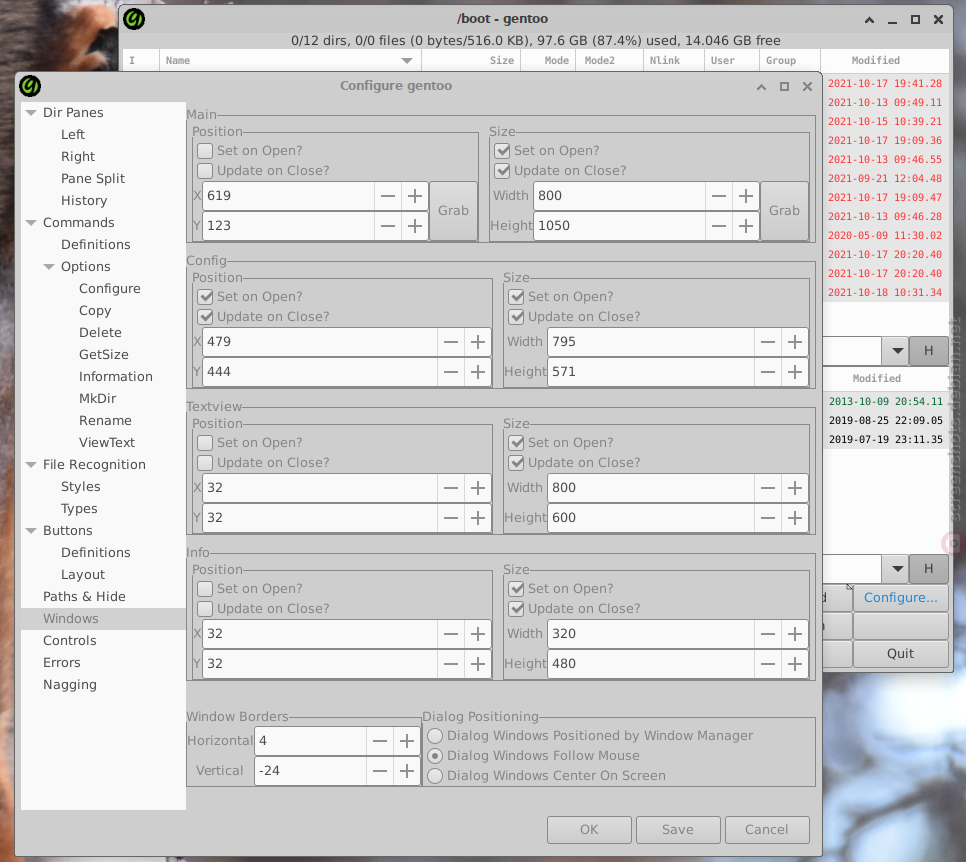
Task: Select ViewText under Options
Action: [x=107, y=442]
